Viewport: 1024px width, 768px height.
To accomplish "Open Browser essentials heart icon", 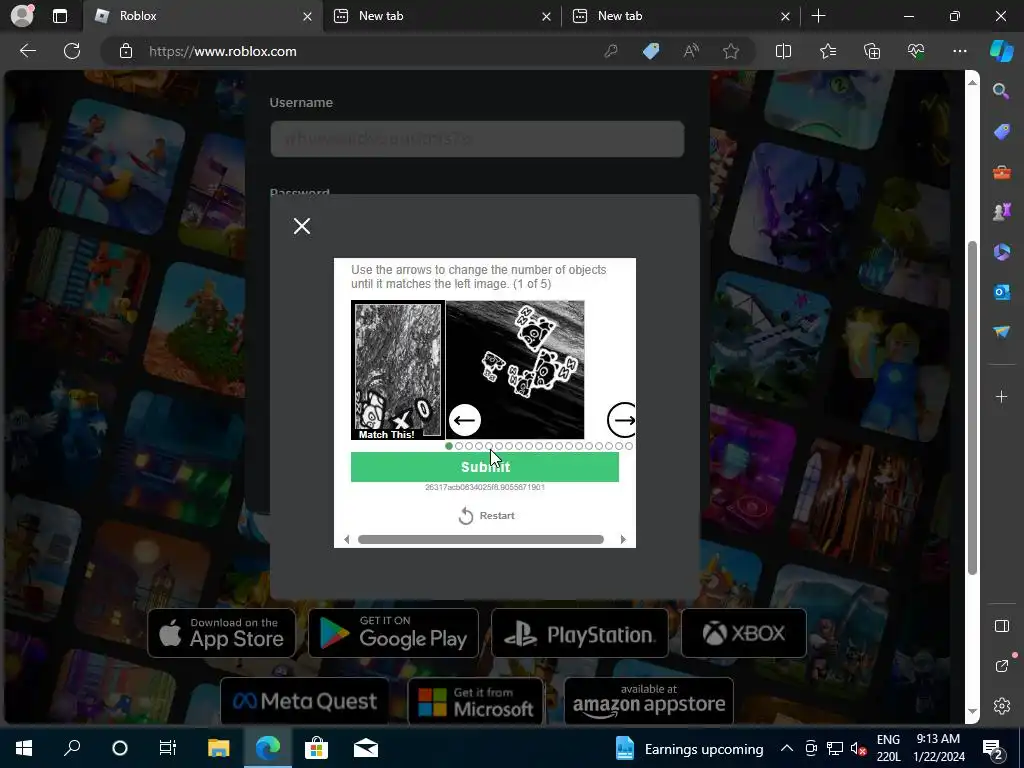I will pyautogui.click(x=916, y=51).
